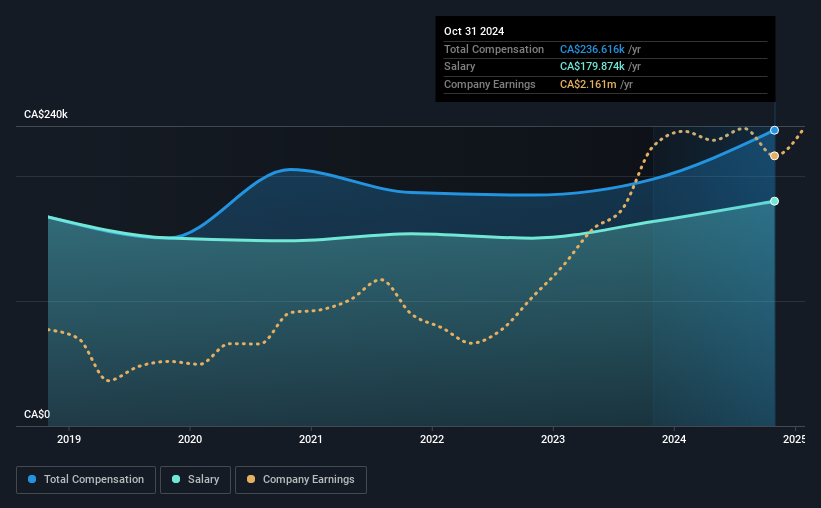Click the teal Salary endpoint marker
Image resolution: width=821 pixels, height=508 pixels.
pyautogui.click(x=774, y=201)
